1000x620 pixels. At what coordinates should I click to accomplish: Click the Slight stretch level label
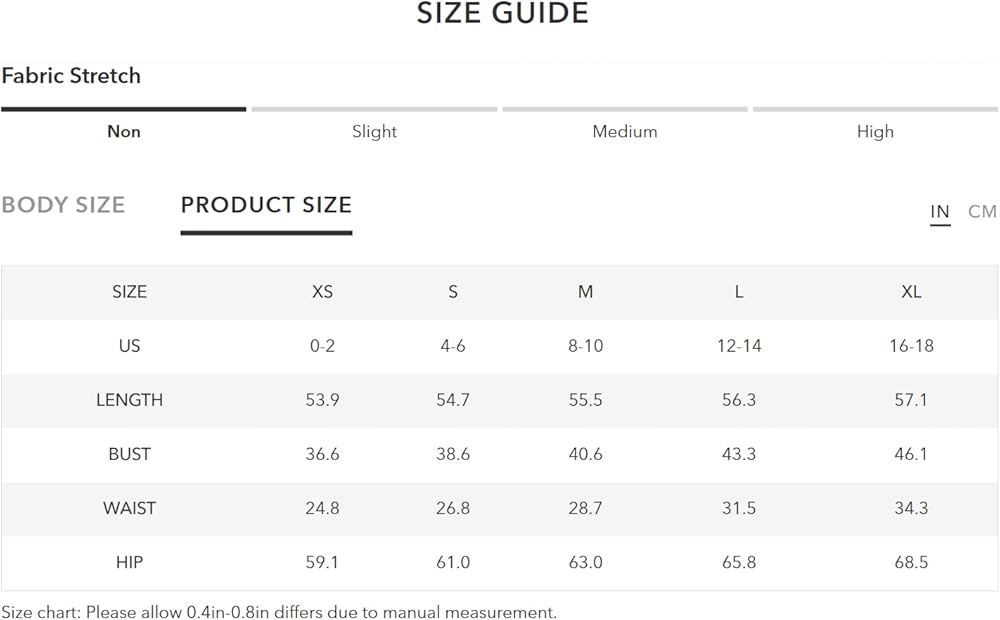coord(374,131)
